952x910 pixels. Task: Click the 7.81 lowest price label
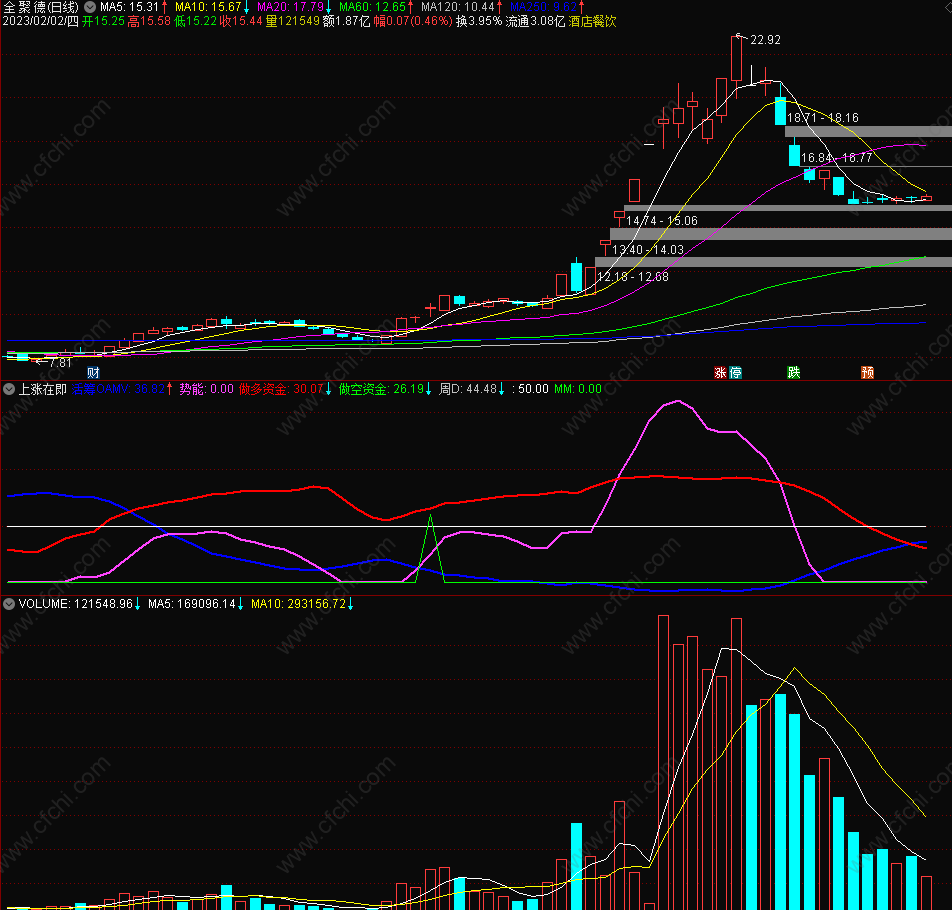point(61,363)
